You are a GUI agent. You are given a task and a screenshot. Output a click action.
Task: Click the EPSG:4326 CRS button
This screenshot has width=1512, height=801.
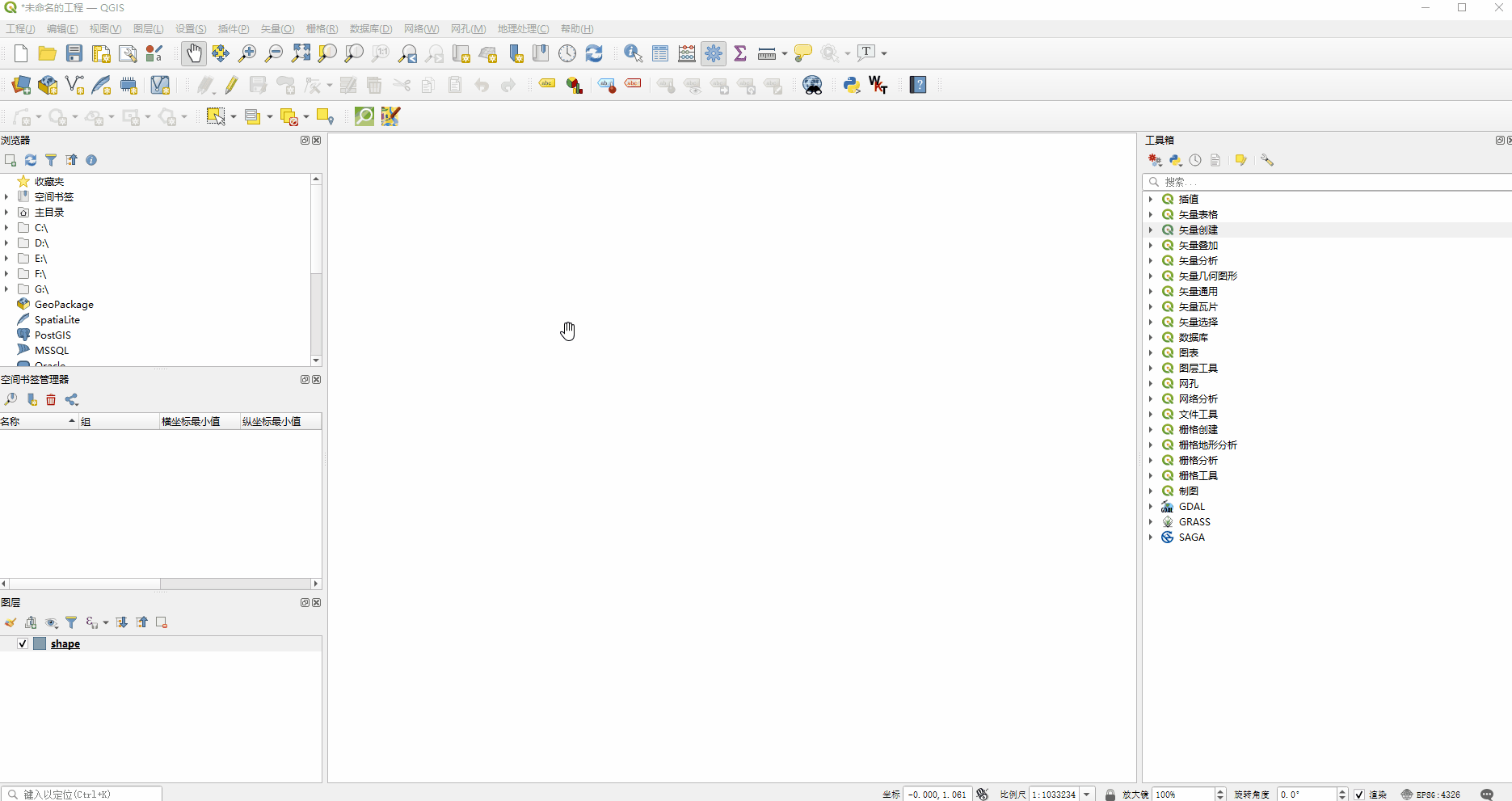click(1430, 795)
